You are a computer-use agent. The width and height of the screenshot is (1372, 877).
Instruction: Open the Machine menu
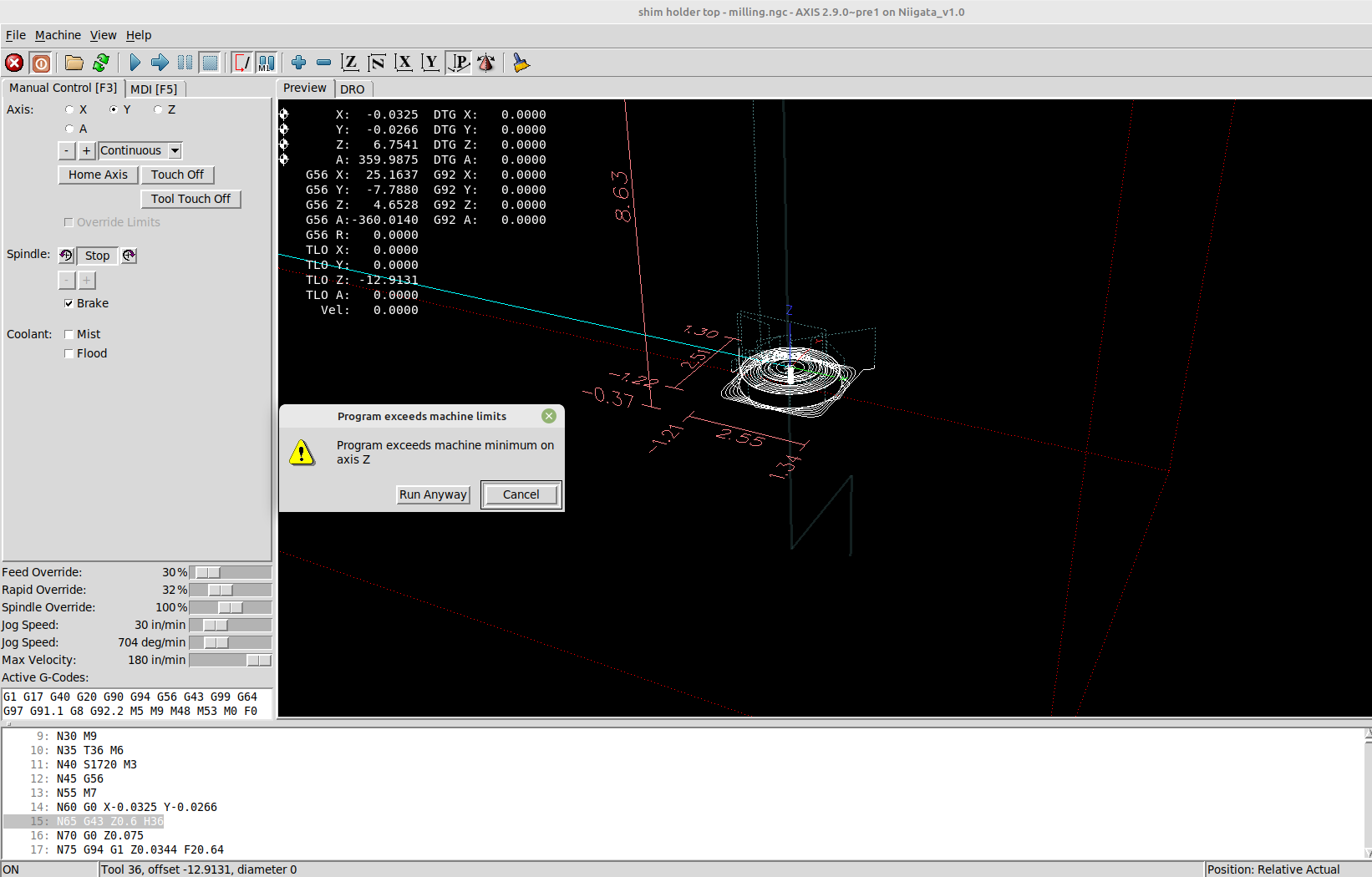[58, 35]
